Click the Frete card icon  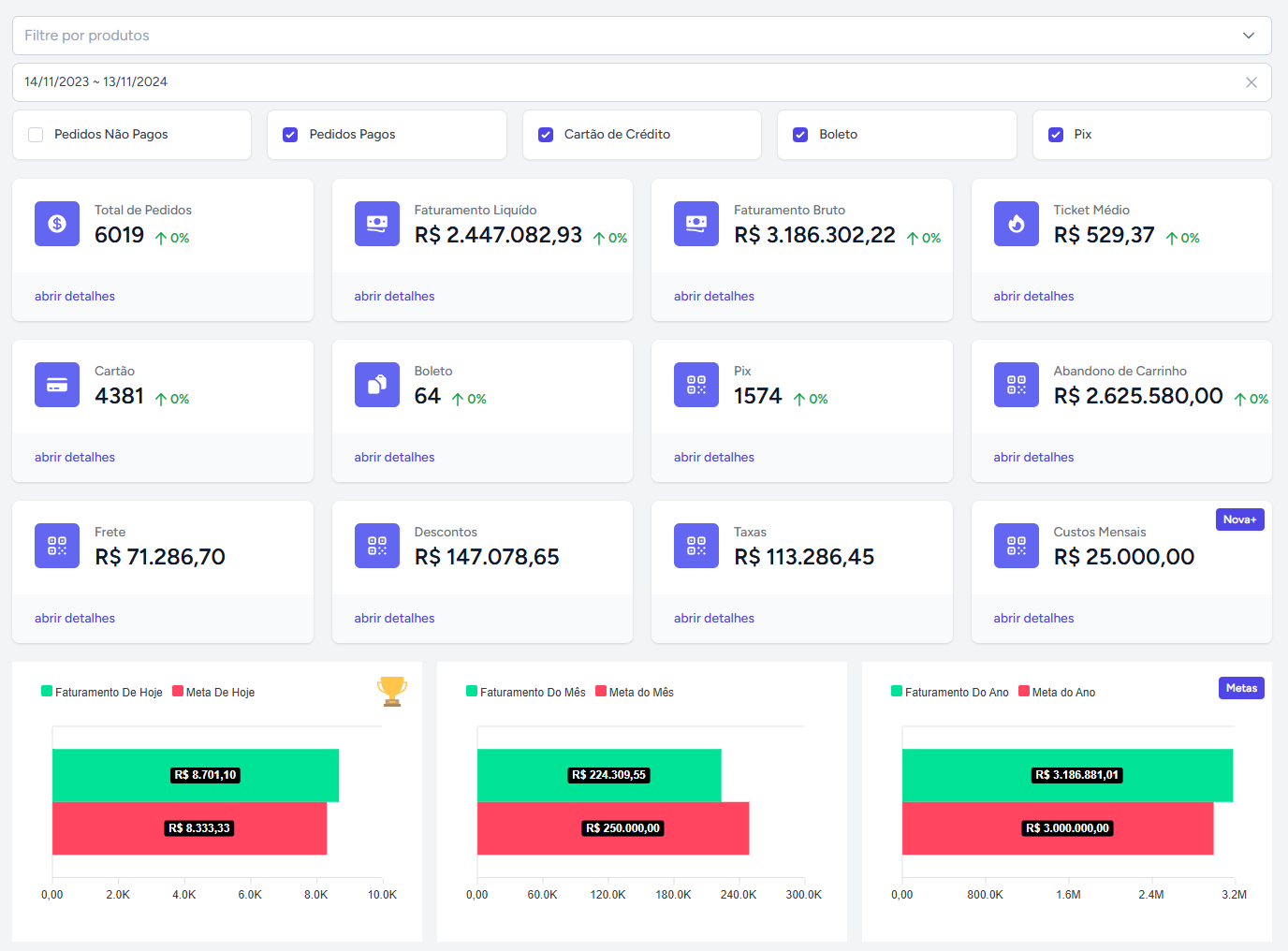tap(57, 546)
